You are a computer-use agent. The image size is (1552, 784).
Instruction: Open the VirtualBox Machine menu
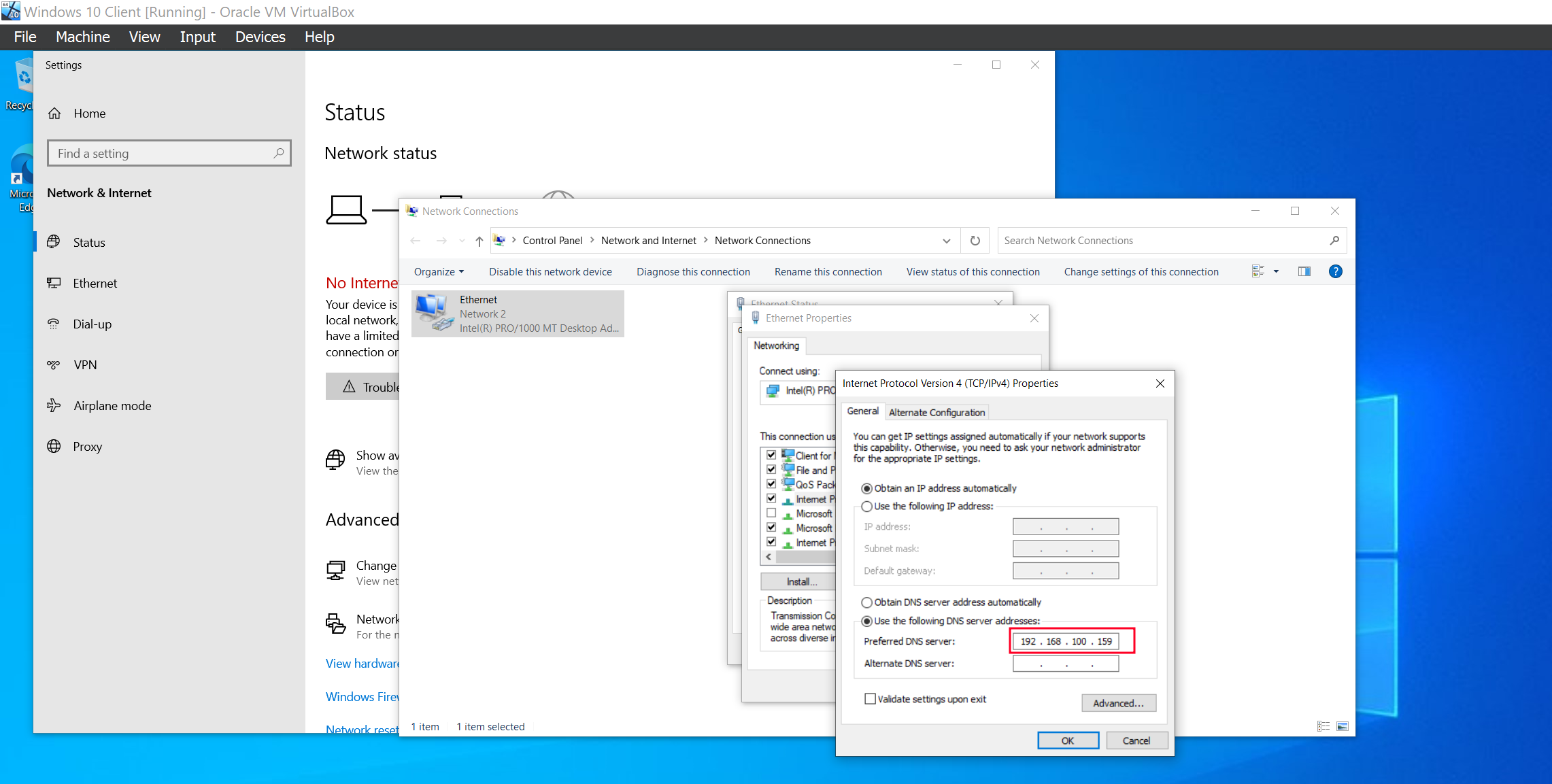coord(83,37)
